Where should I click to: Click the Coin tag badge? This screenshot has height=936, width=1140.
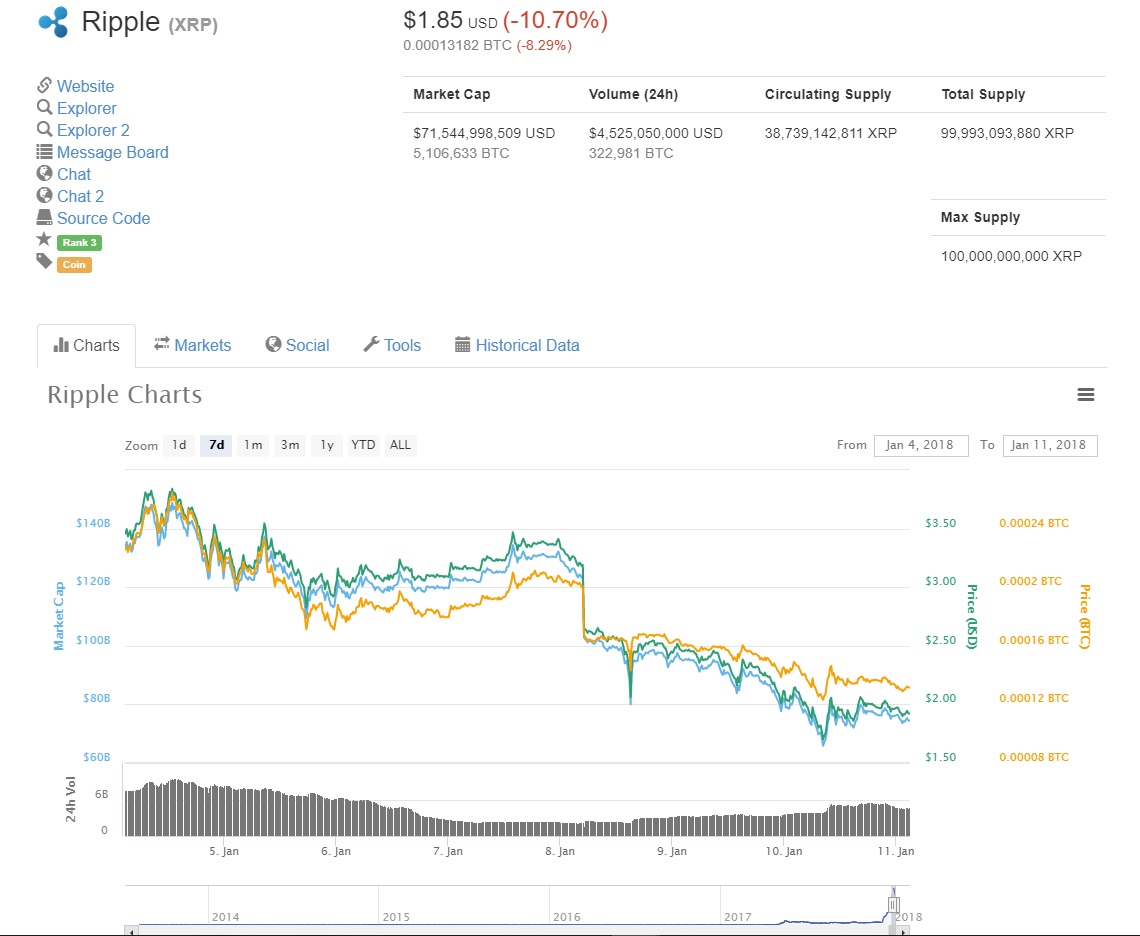(x=74, y=265)
